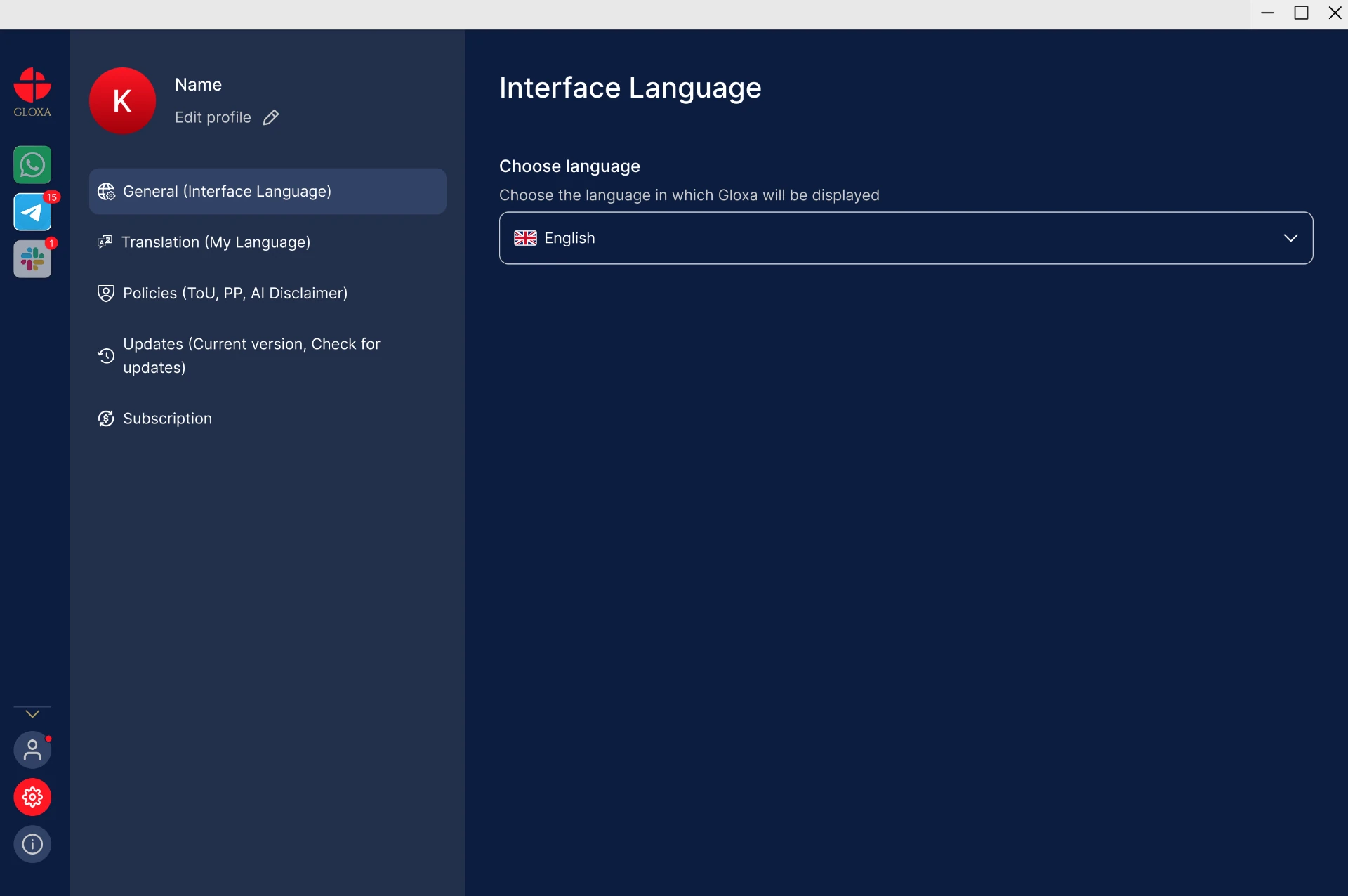Viewport: 1348px width, 896px height.
Task: Click the Choose language label
Action: tap(569, 166)
